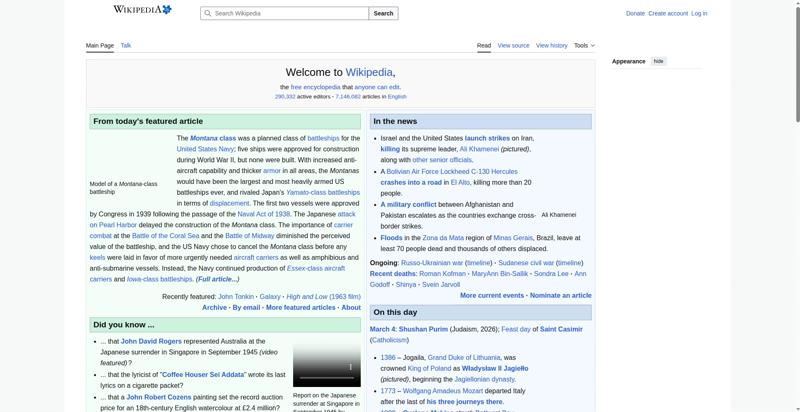The width and height of the screenshot is (800, 412).
Task: Open the View history tab
Action: 551,45
